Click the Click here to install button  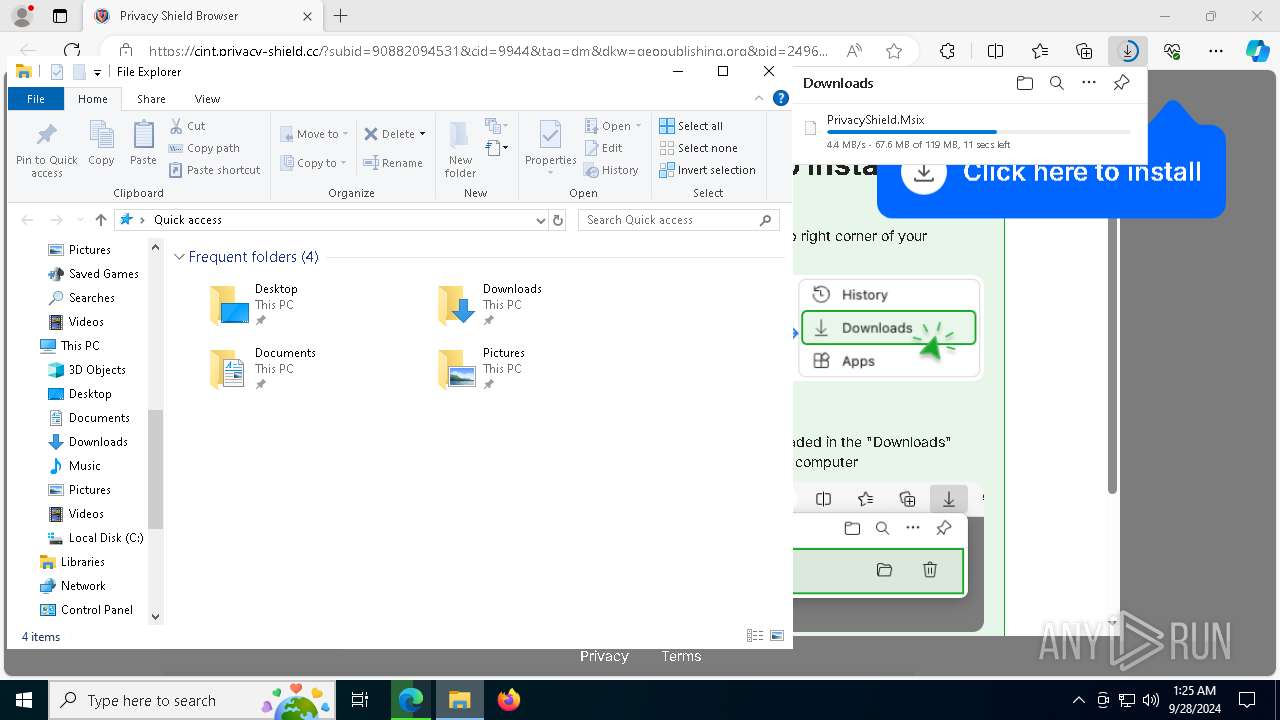pos(1051,172)
